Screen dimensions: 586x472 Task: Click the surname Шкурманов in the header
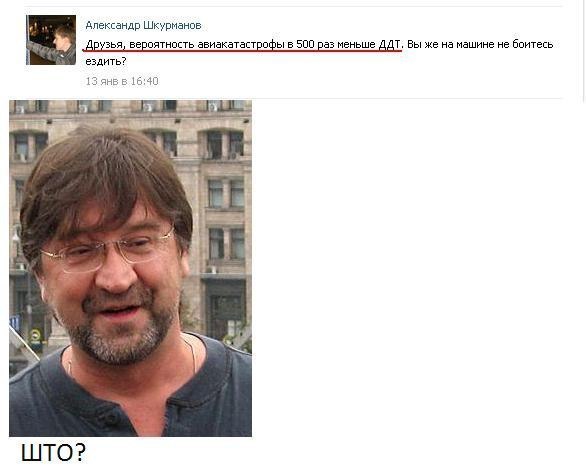(172, 25)
